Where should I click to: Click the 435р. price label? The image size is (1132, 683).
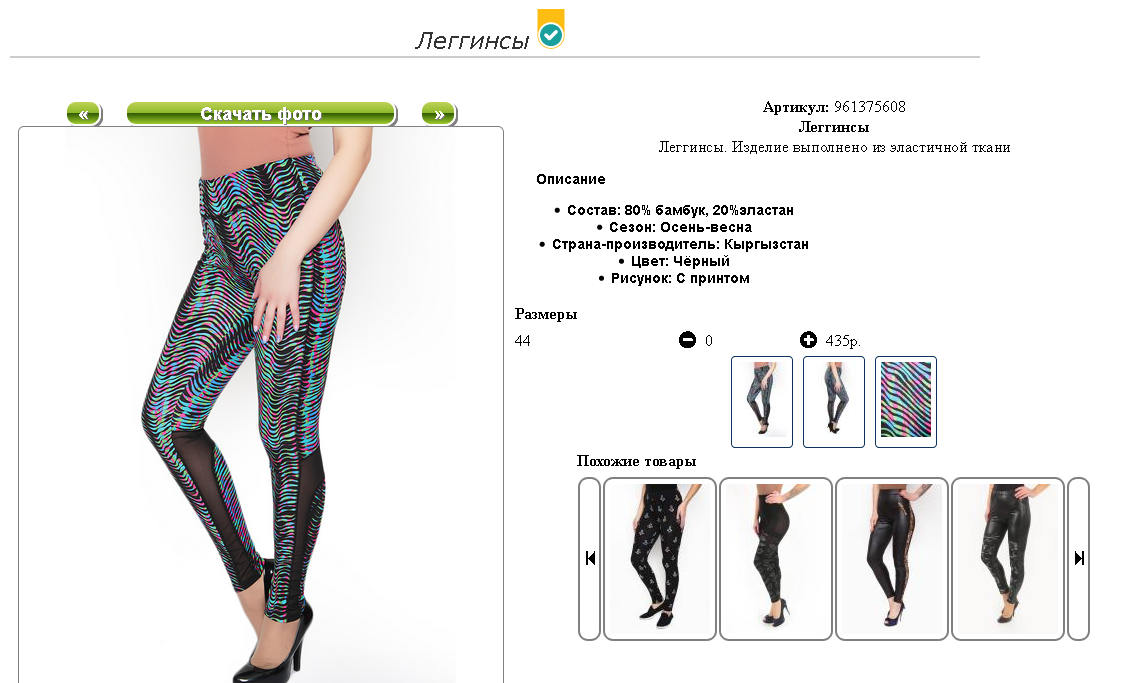[843, 341]
